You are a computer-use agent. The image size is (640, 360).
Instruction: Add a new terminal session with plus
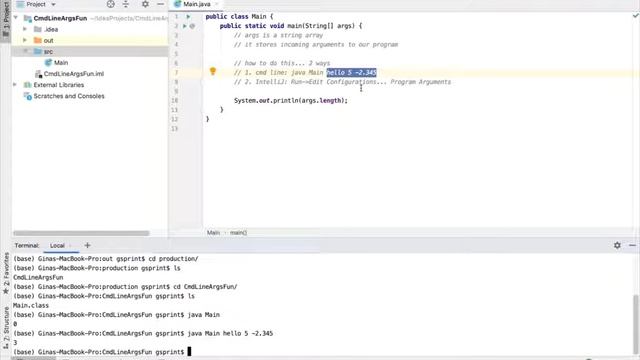[87, 245]
